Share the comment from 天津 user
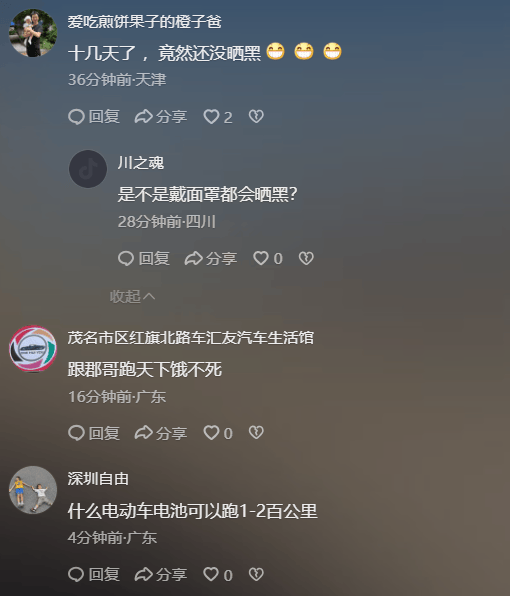510x596 pixels. coord(161,117)
